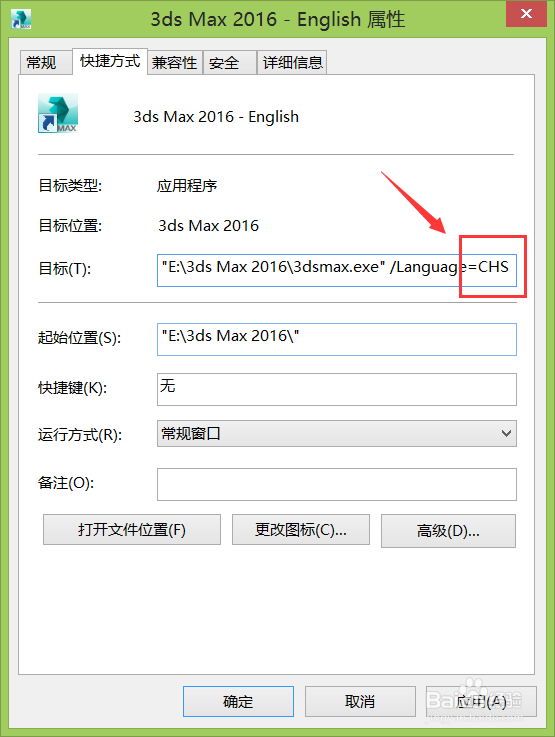
Task: Open the 兼容性 tab
Action: [175, 63]
